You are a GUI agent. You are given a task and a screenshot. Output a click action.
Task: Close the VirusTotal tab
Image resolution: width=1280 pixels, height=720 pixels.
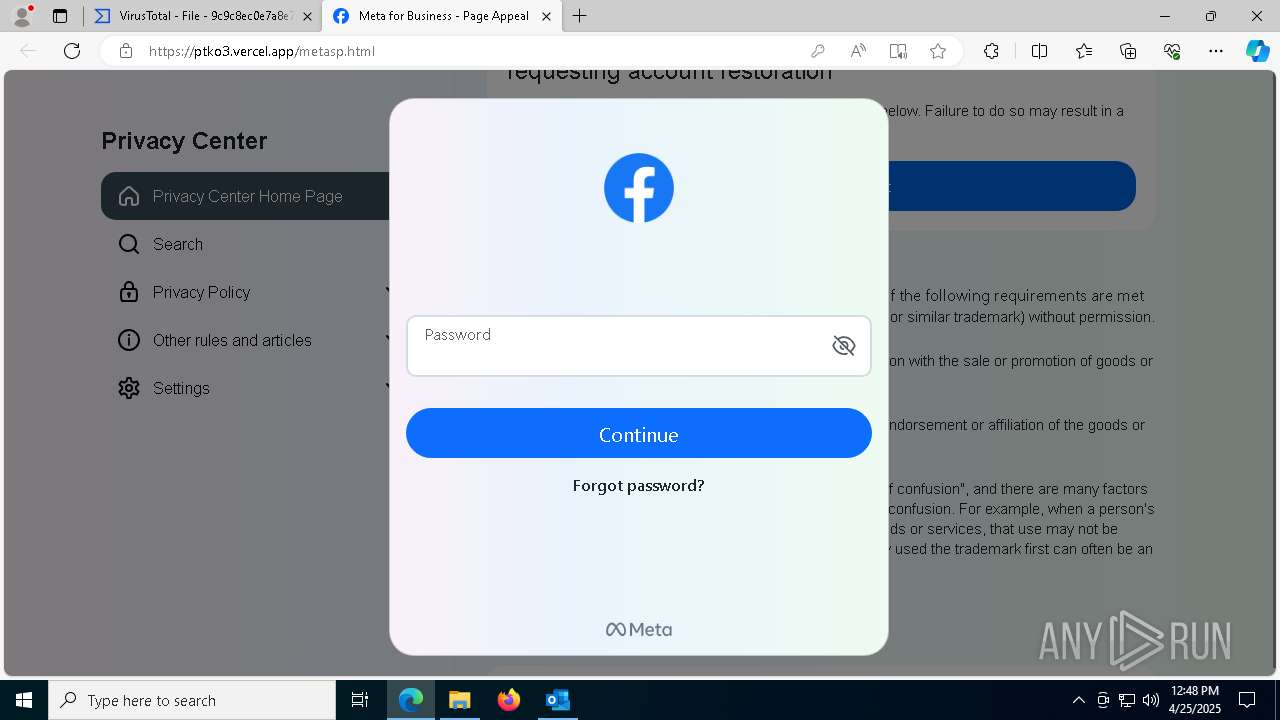point(307,16)
